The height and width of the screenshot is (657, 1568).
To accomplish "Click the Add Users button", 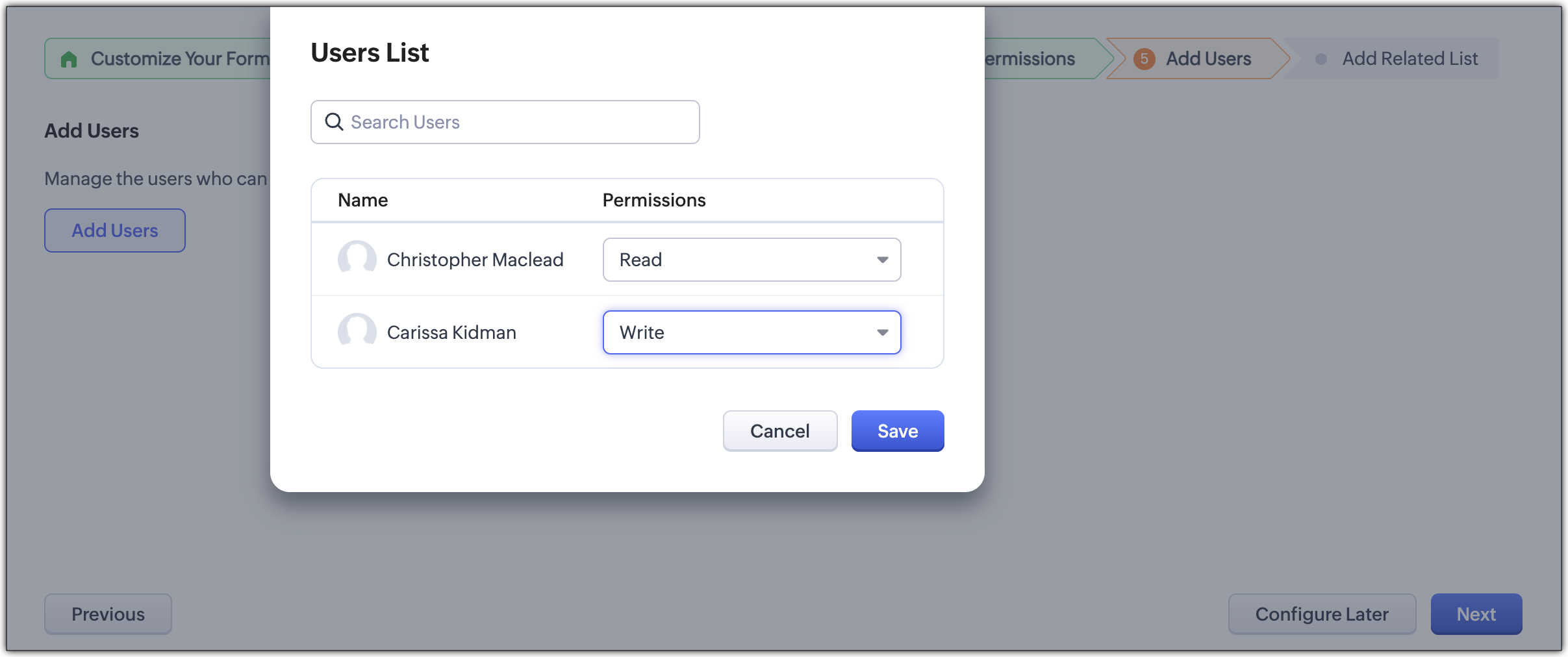I will coord(115,230).
